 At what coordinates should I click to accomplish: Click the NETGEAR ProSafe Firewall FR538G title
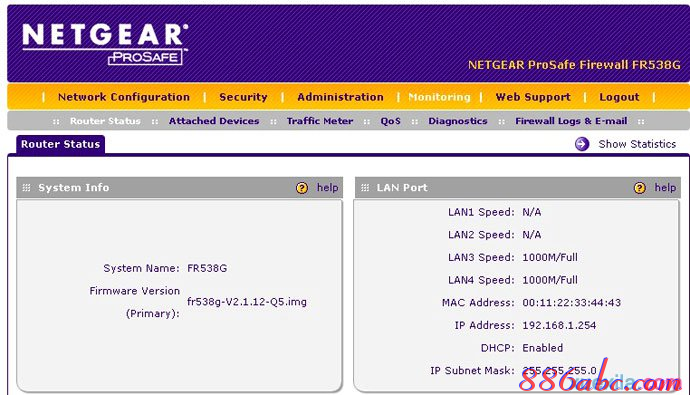click(574, 65)
